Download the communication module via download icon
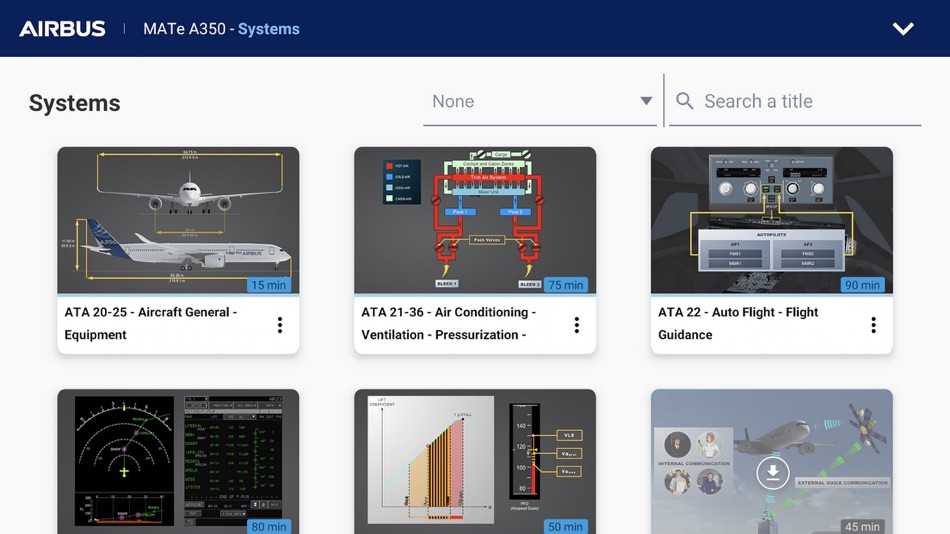This screenshot has height=534, width=950. (x=772, y=472)
